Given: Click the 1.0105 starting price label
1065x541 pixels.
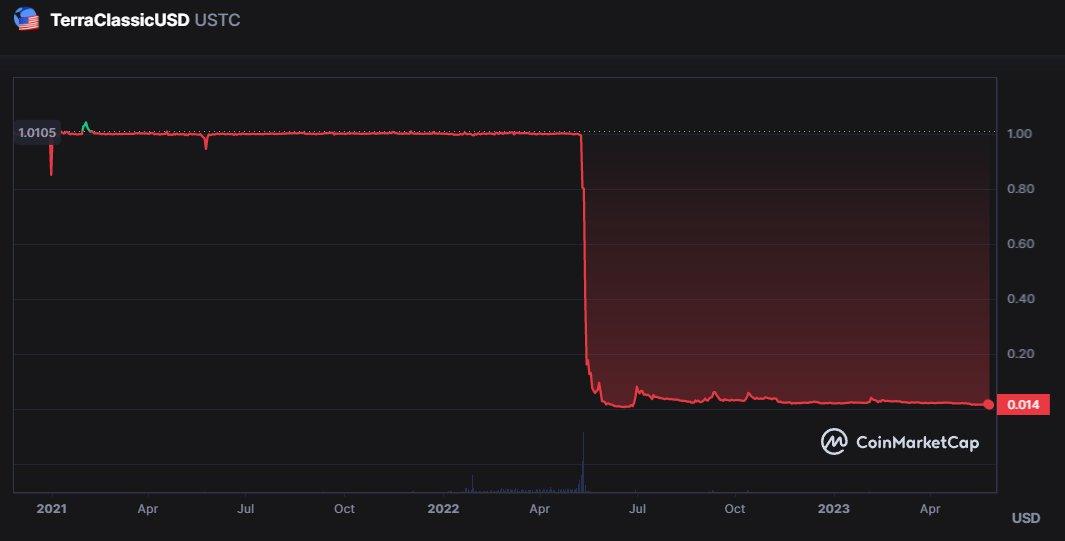Looking at the screenshot, I should tap(37, 133).
